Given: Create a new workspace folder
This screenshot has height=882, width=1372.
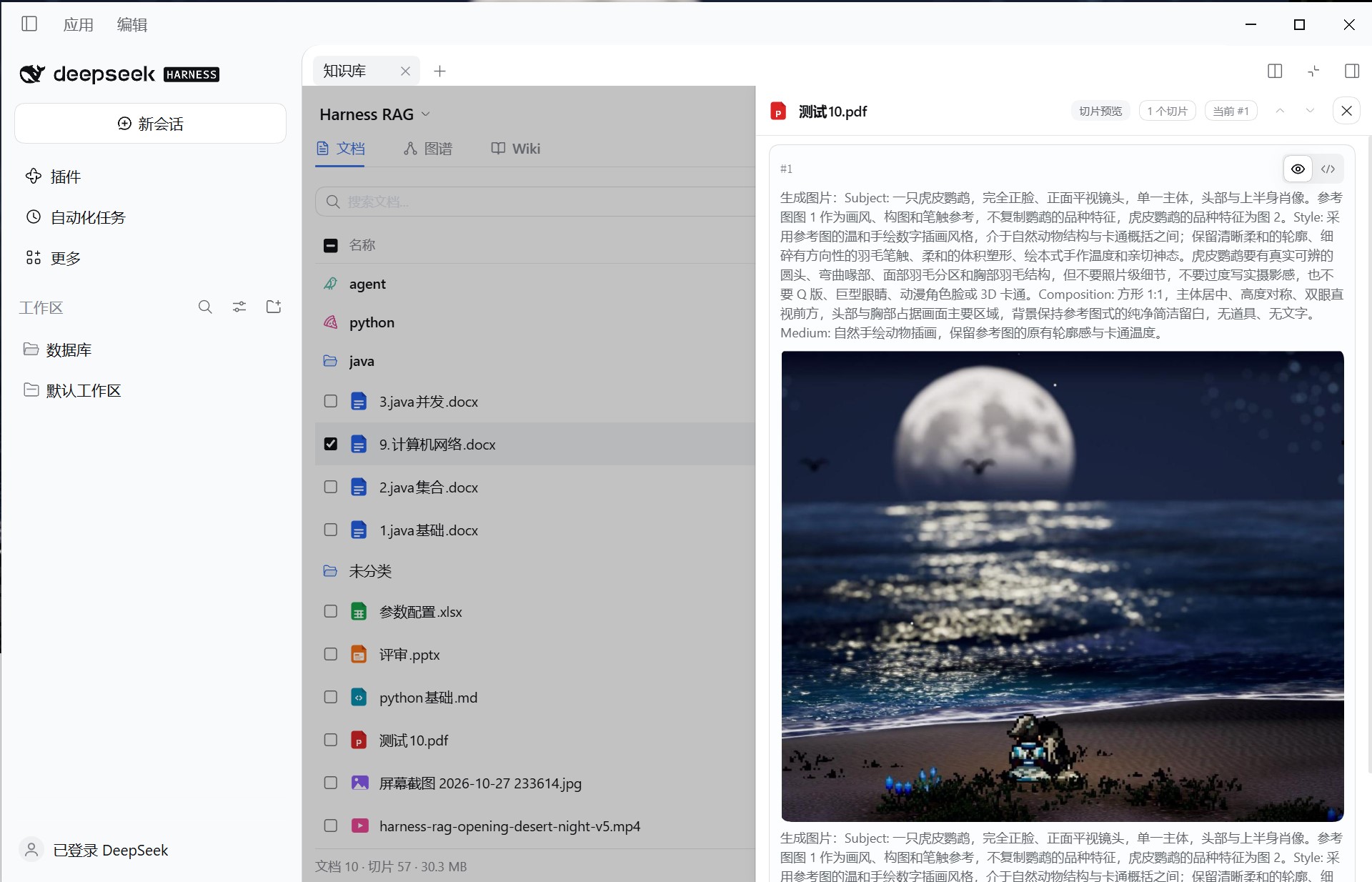Looking at the screenshot, I should pyautogui.click(x=274, y=307).
